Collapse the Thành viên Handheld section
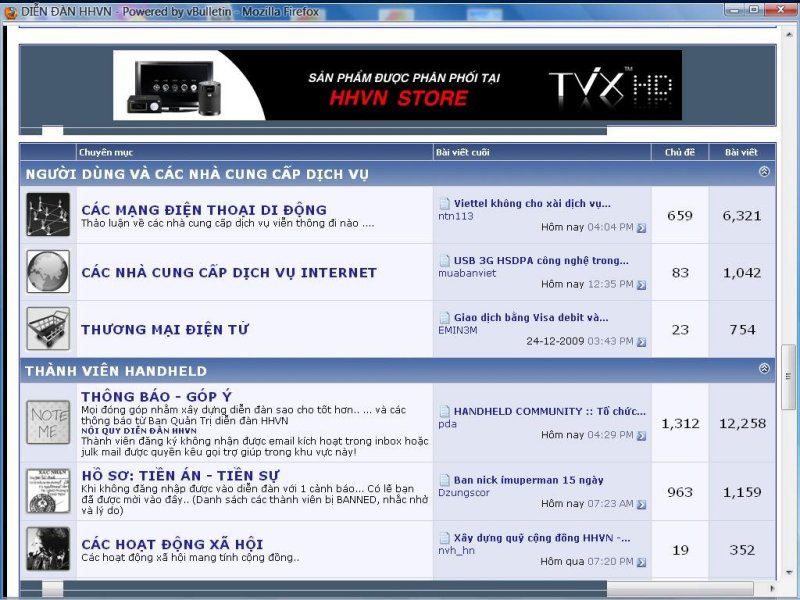 click(x=764, y=370)
